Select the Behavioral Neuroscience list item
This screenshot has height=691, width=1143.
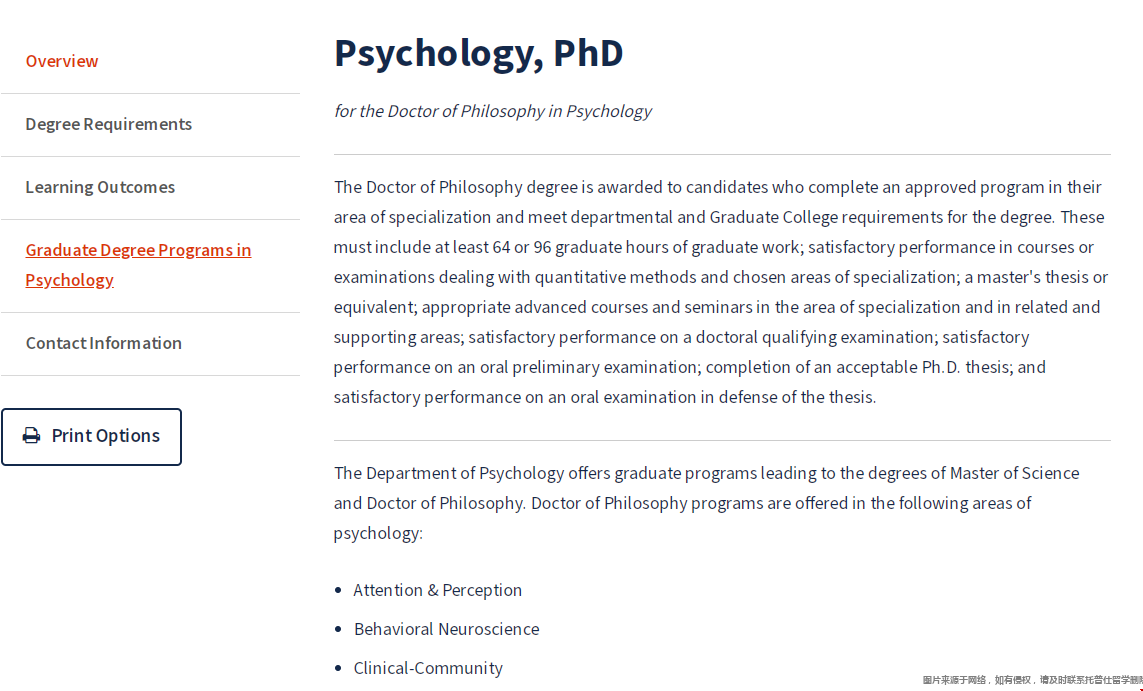[446, 630]
